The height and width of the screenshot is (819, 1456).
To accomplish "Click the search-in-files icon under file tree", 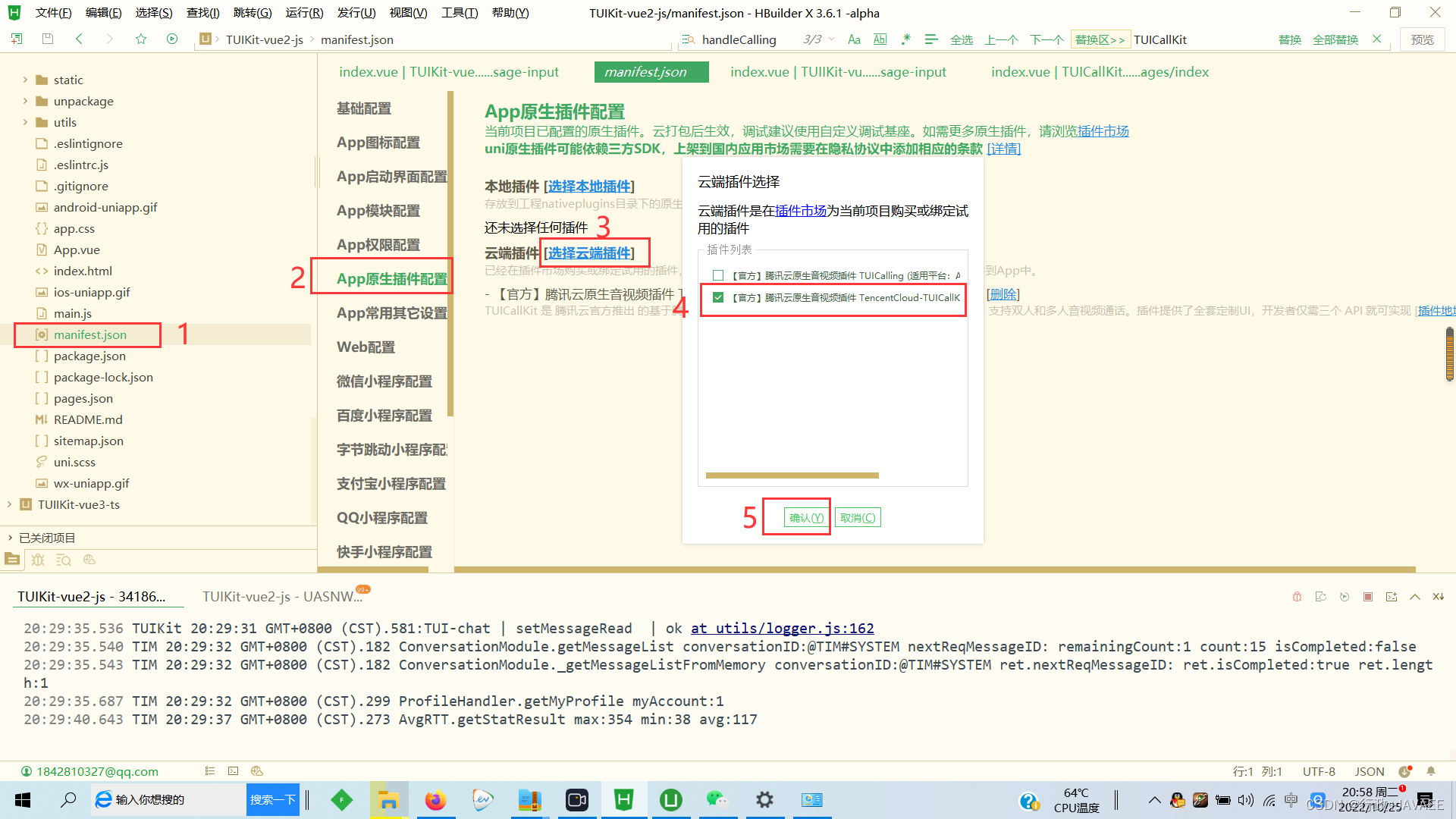I will click(x=64, y=560).
